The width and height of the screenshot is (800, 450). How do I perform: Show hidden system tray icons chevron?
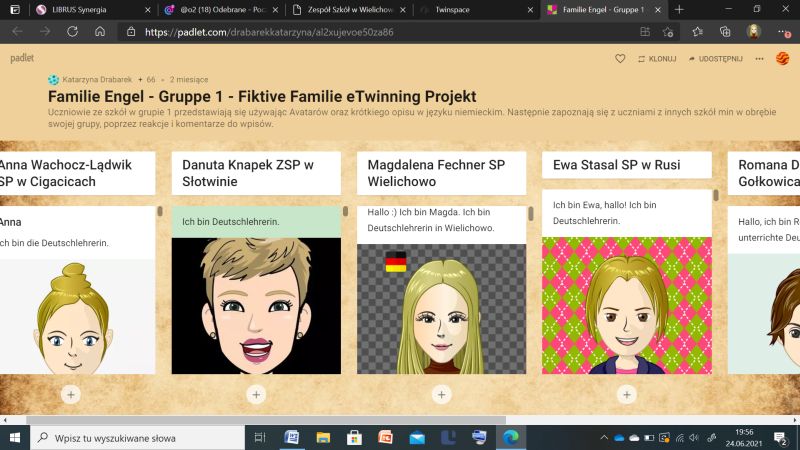[x=604, y=437]
